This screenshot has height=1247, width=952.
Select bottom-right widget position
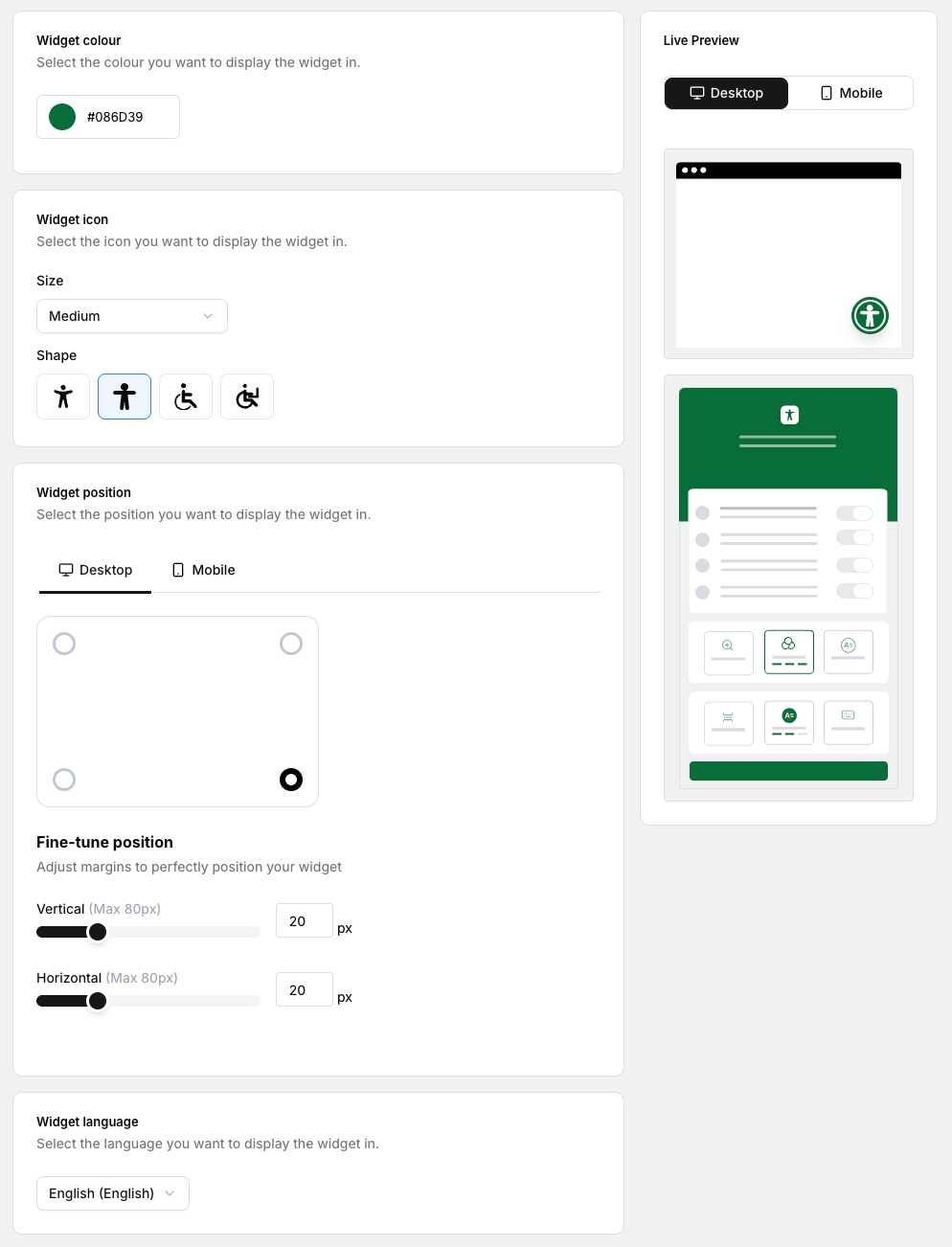291,780
